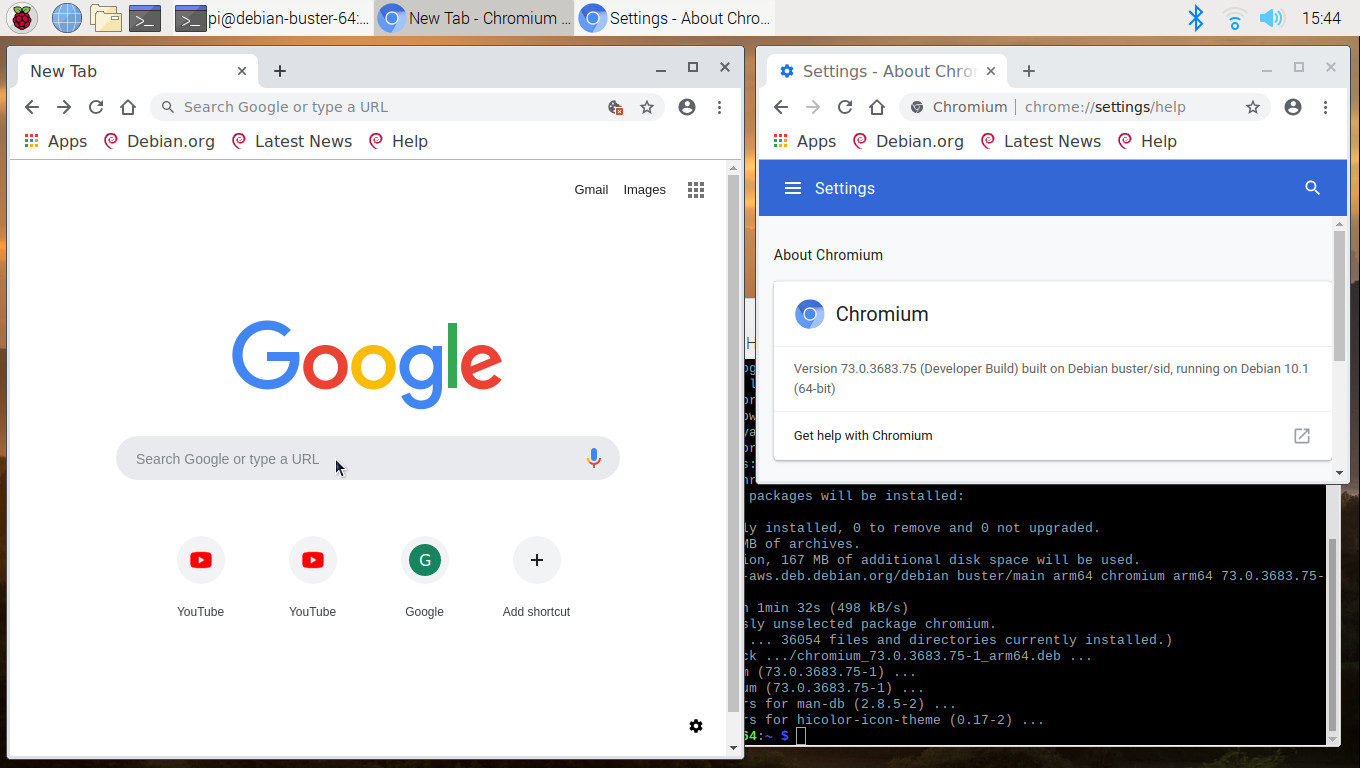Open a new tab in Settings window

[1029, 71]
